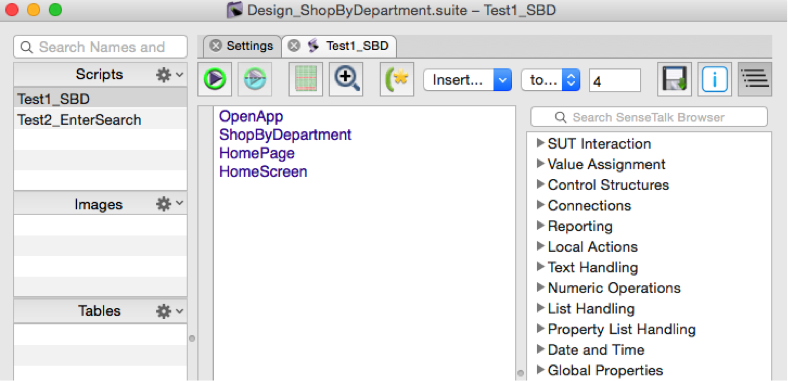Click the magnifier zoom-in toolbar icon
Image resolution: width=788 pixels, height=381 pixels.
point(346,79)
